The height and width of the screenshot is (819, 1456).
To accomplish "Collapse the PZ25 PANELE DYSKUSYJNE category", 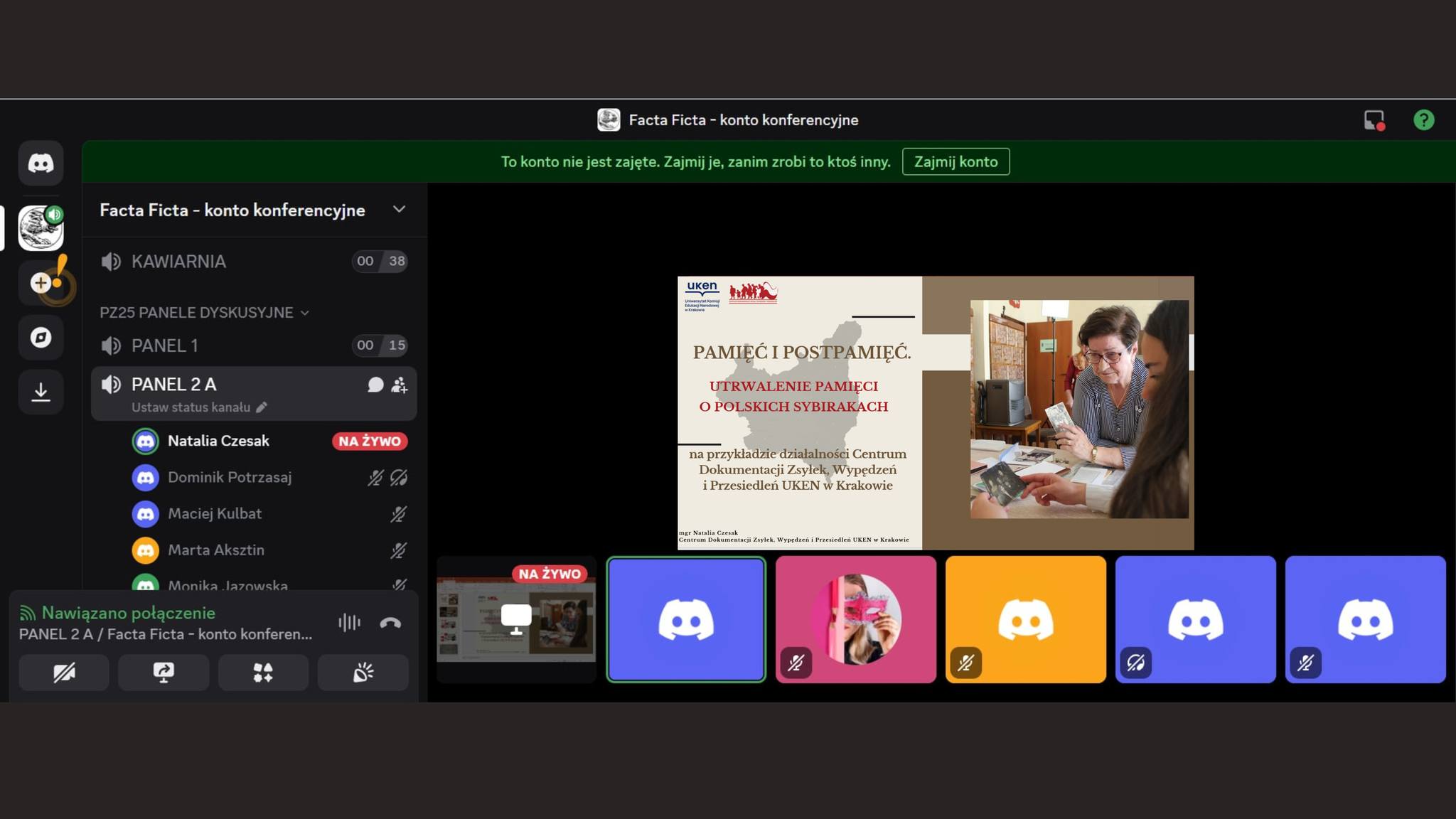I will click(x=204, y=313).
